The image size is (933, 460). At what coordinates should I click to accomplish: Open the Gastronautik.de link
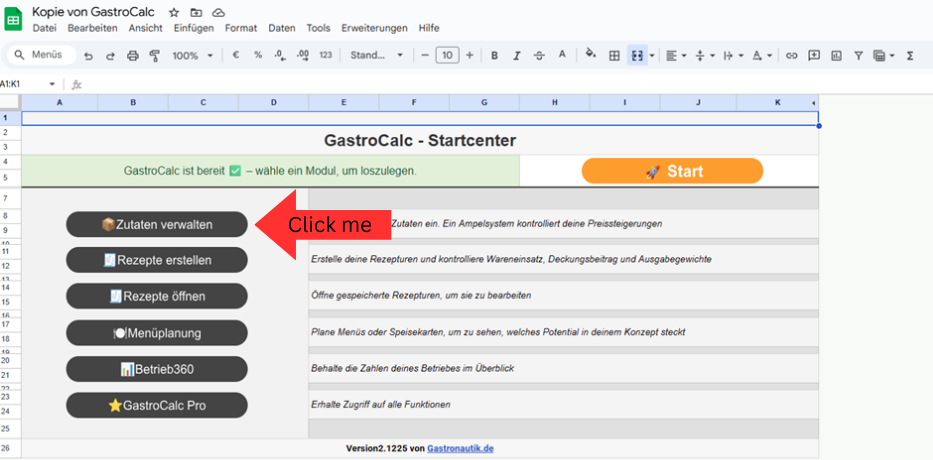tap(460, 448)
